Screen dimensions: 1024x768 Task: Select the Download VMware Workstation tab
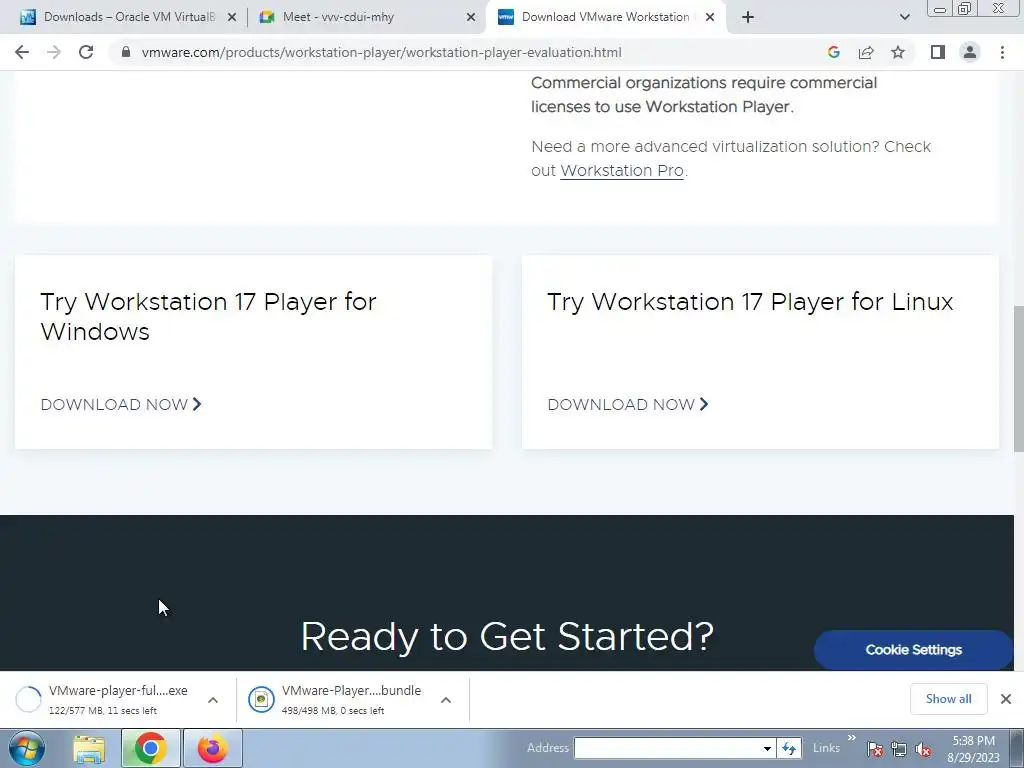pos(605,17)
